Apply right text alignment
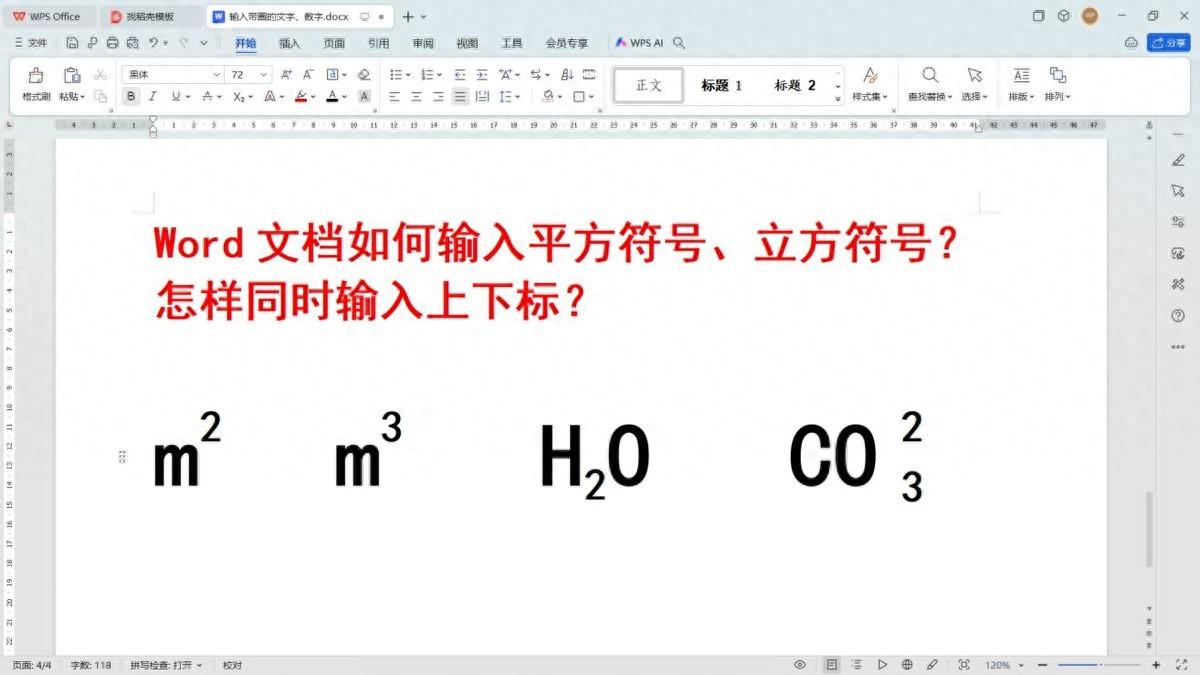 438,97
